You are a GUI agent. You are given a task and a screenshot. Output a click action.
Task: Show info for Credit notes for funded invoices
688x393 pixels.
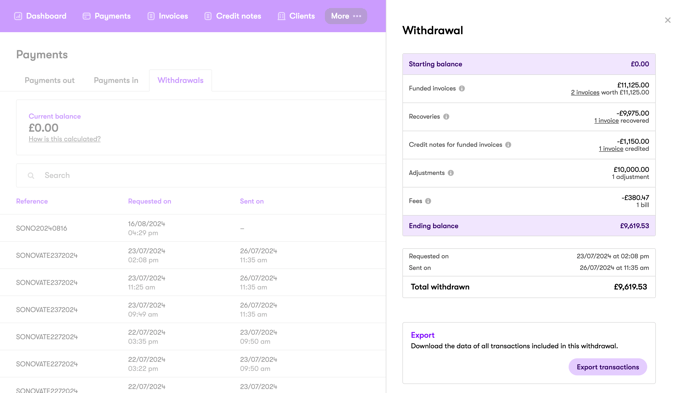pos(508,145)
